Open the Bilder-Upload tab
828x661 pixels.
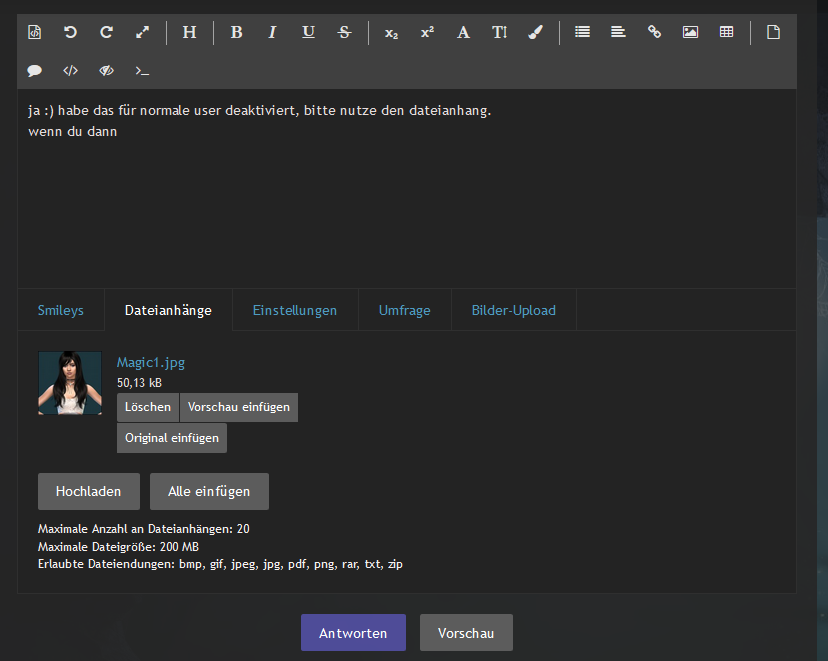tap(513, 310)
